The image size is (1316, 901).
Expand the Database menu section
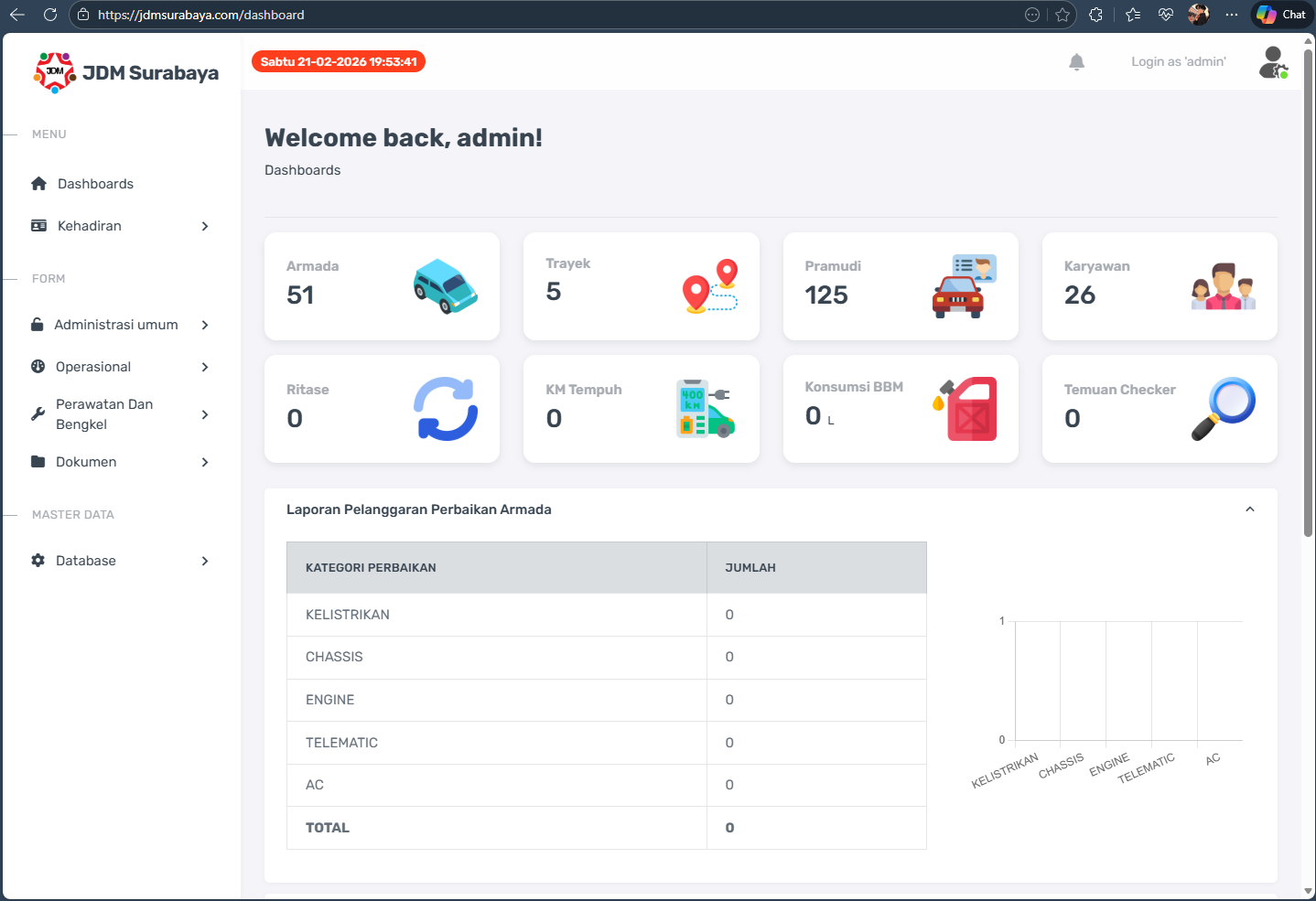121,561
